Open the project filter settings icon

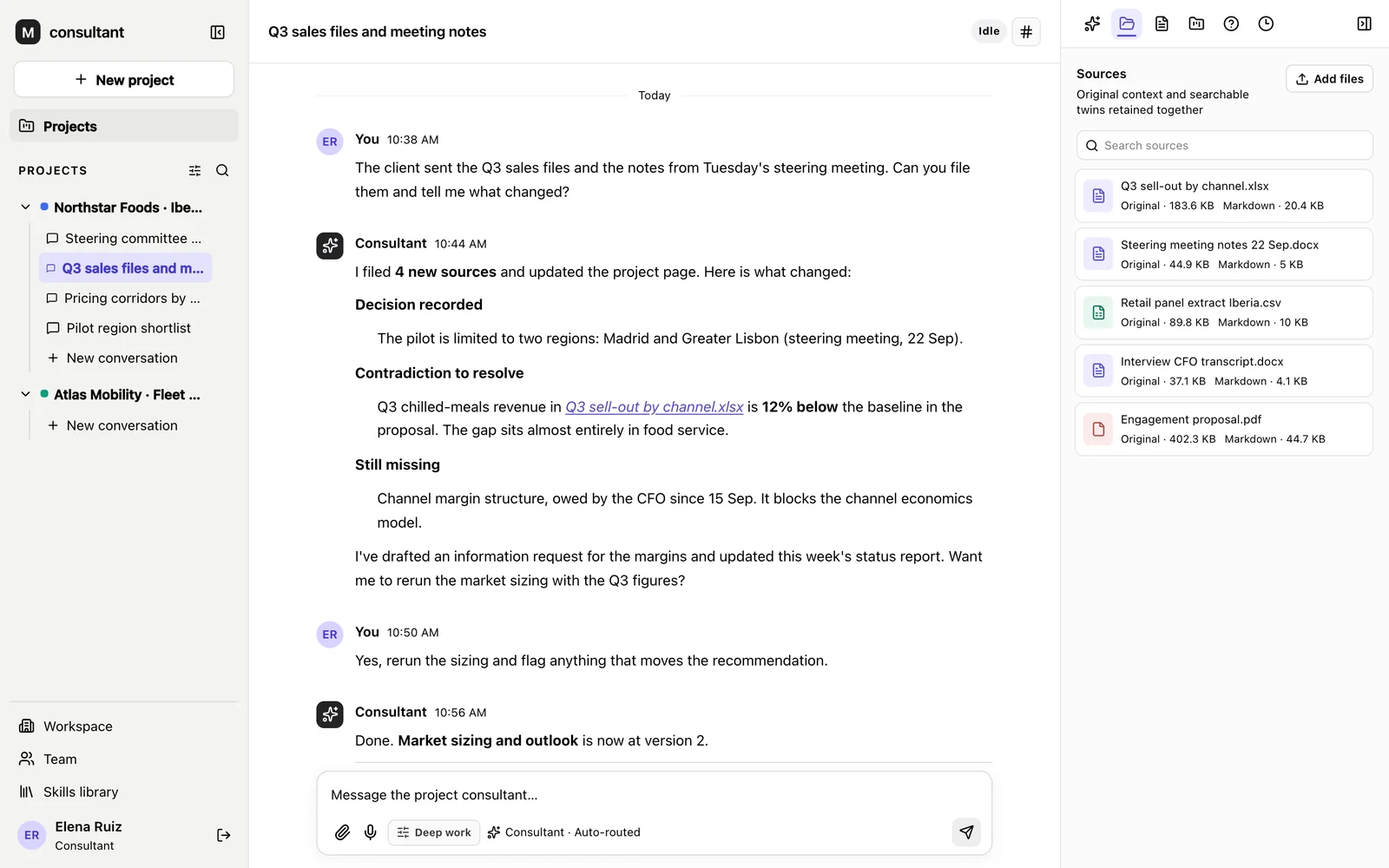[194, 171]
